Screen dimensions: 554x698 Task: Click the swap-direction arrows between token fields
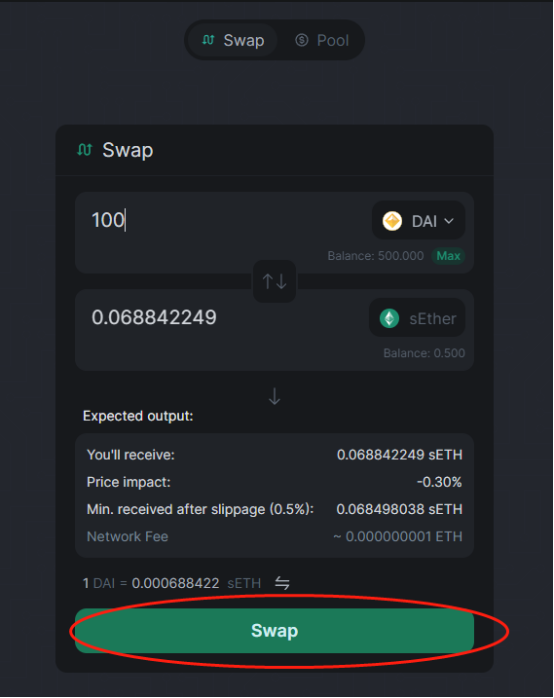coord(275,281)
